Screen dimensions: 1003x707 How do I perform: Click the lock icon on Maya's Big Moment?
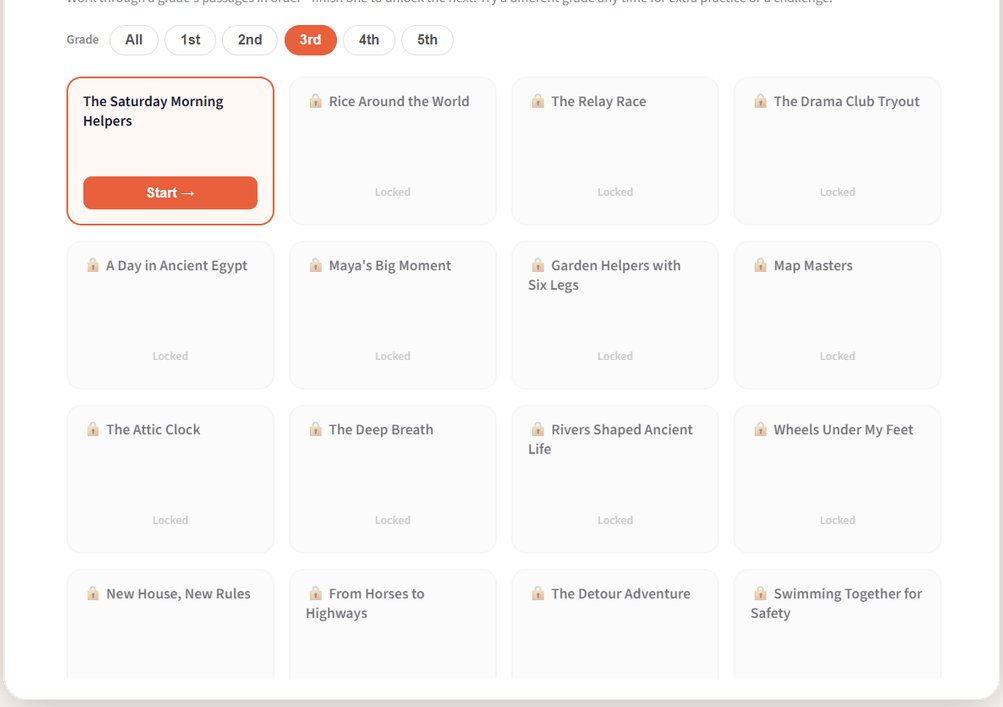coord(315,265)
